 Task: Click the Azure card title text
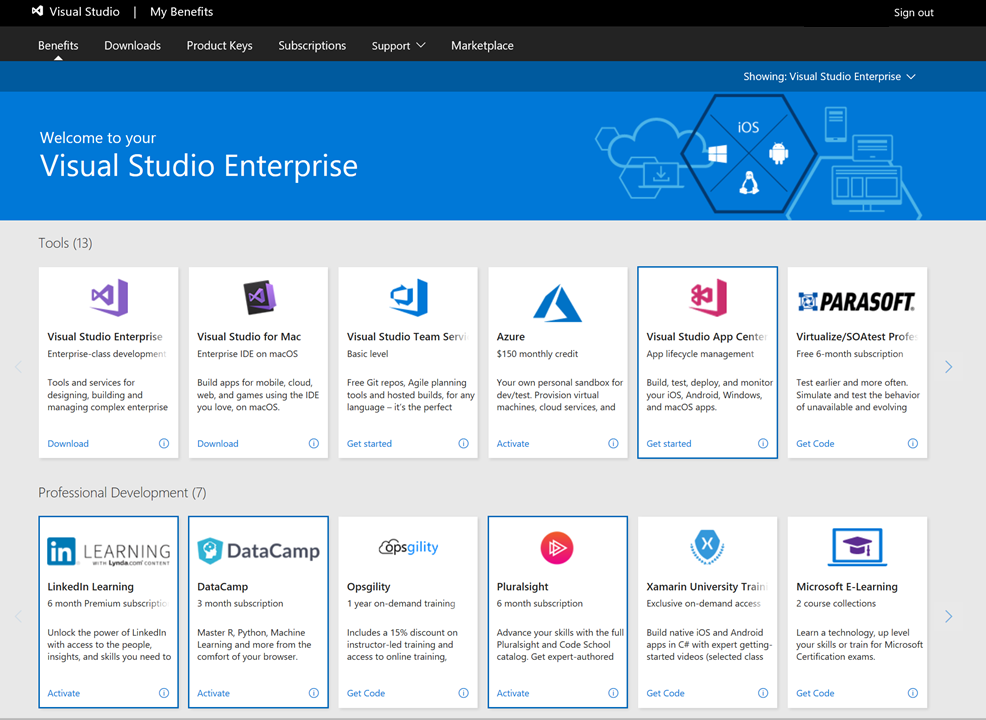(511, 336)
